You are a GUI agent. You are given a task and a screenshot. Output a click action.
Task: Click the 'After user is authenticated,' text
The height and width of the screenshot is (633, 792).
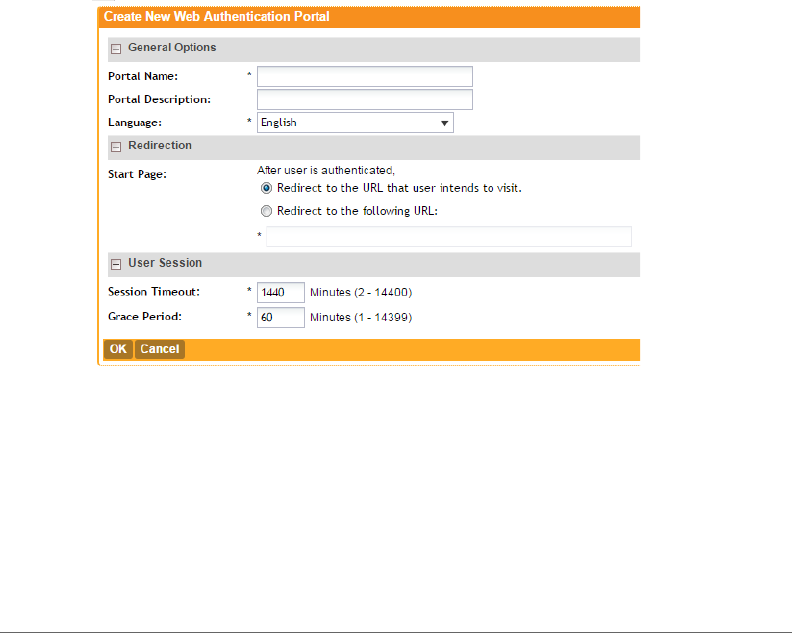pos(326,170)
